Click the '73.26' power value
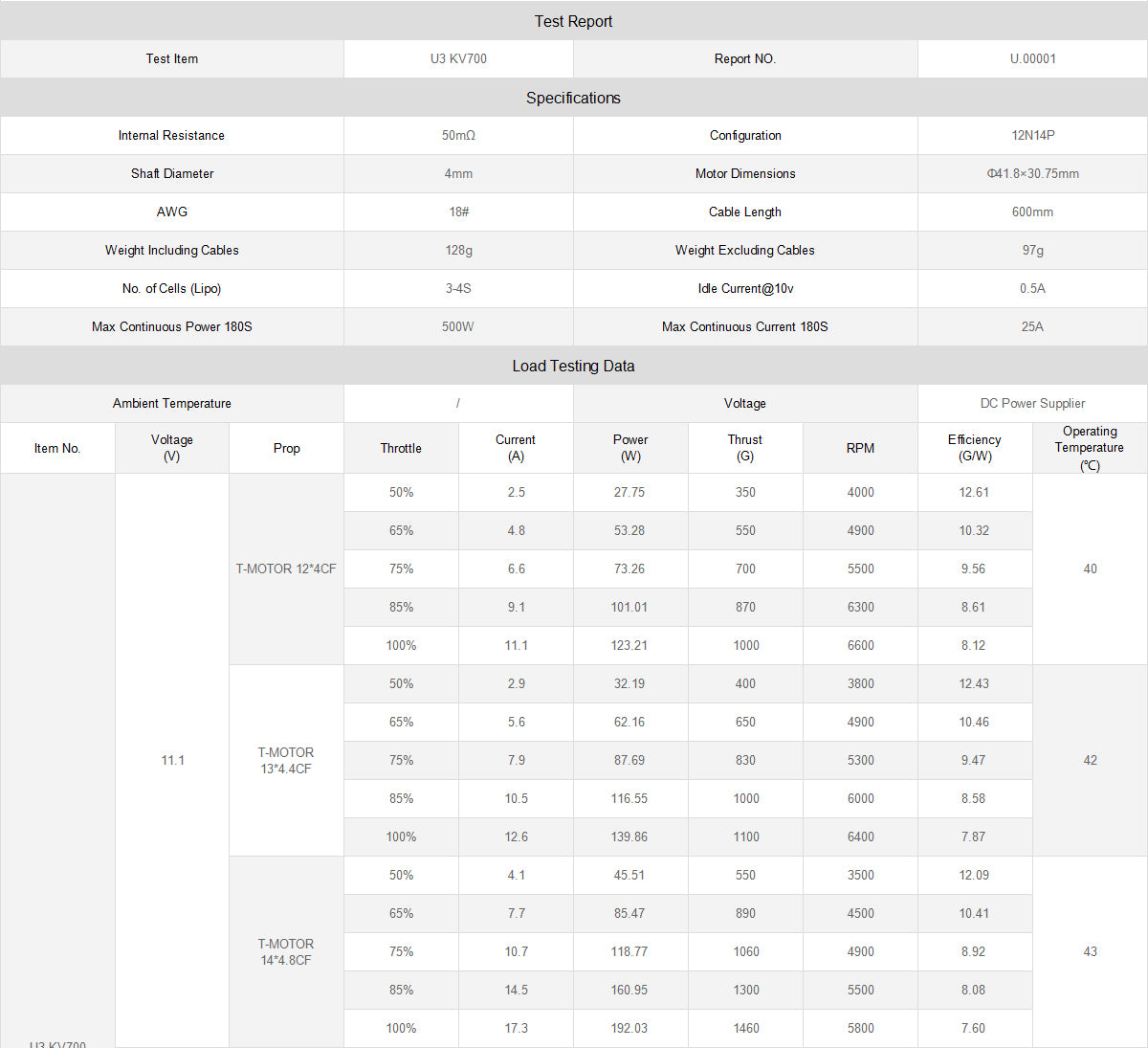 [x=629, y=569]
